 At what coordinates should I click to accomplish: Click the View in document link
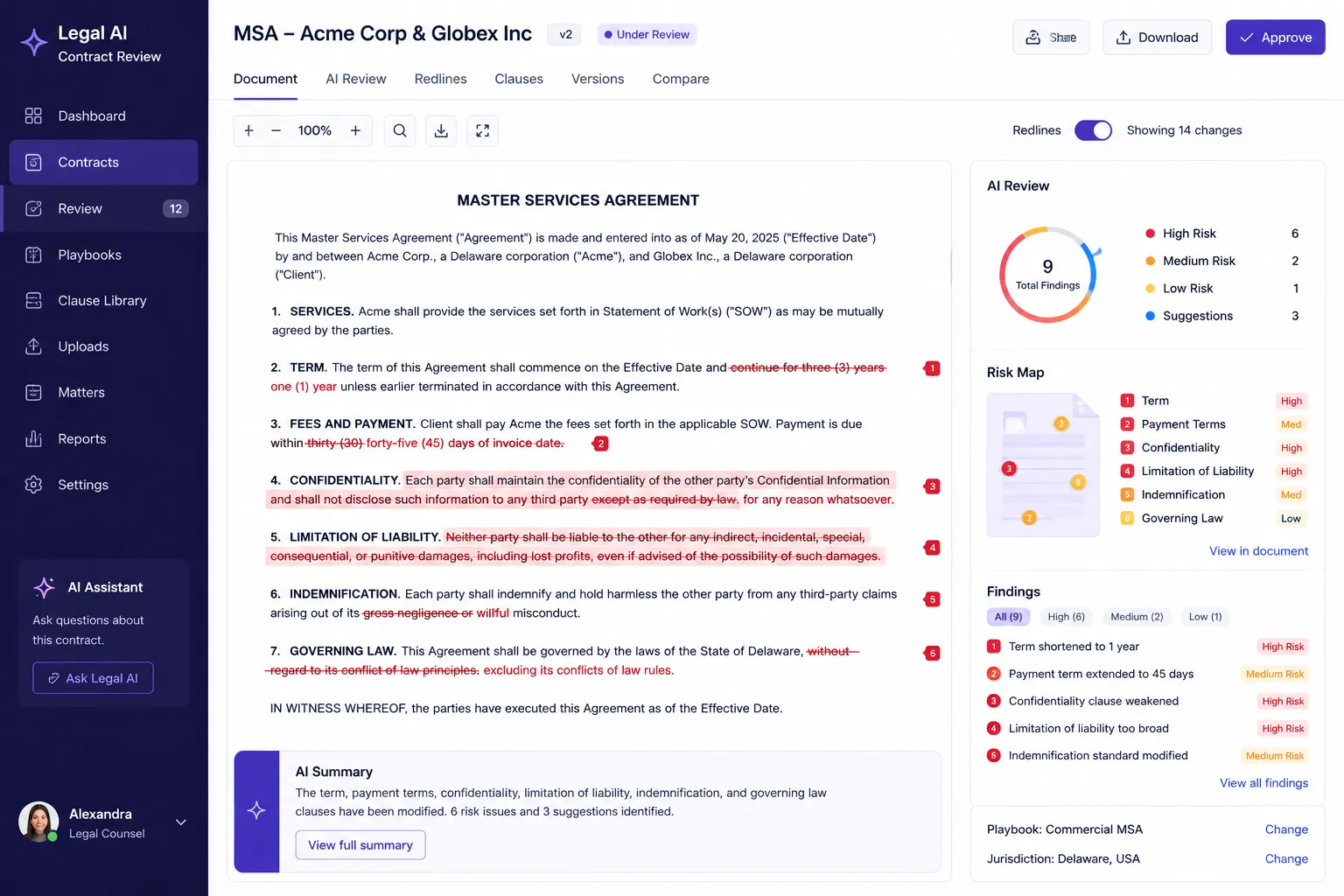[x=1258, y=551]
